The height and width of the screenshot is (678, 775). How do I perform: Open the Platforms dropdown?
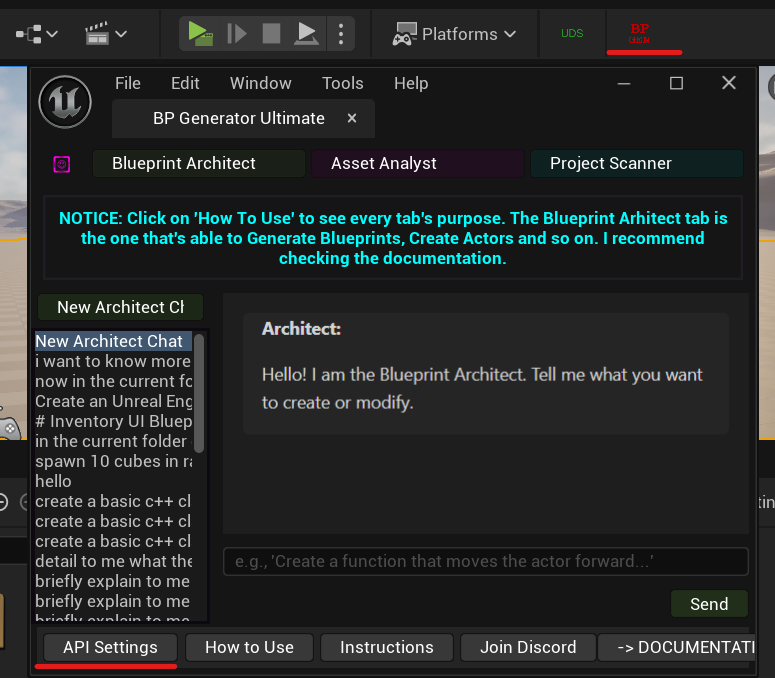point(454,34)
